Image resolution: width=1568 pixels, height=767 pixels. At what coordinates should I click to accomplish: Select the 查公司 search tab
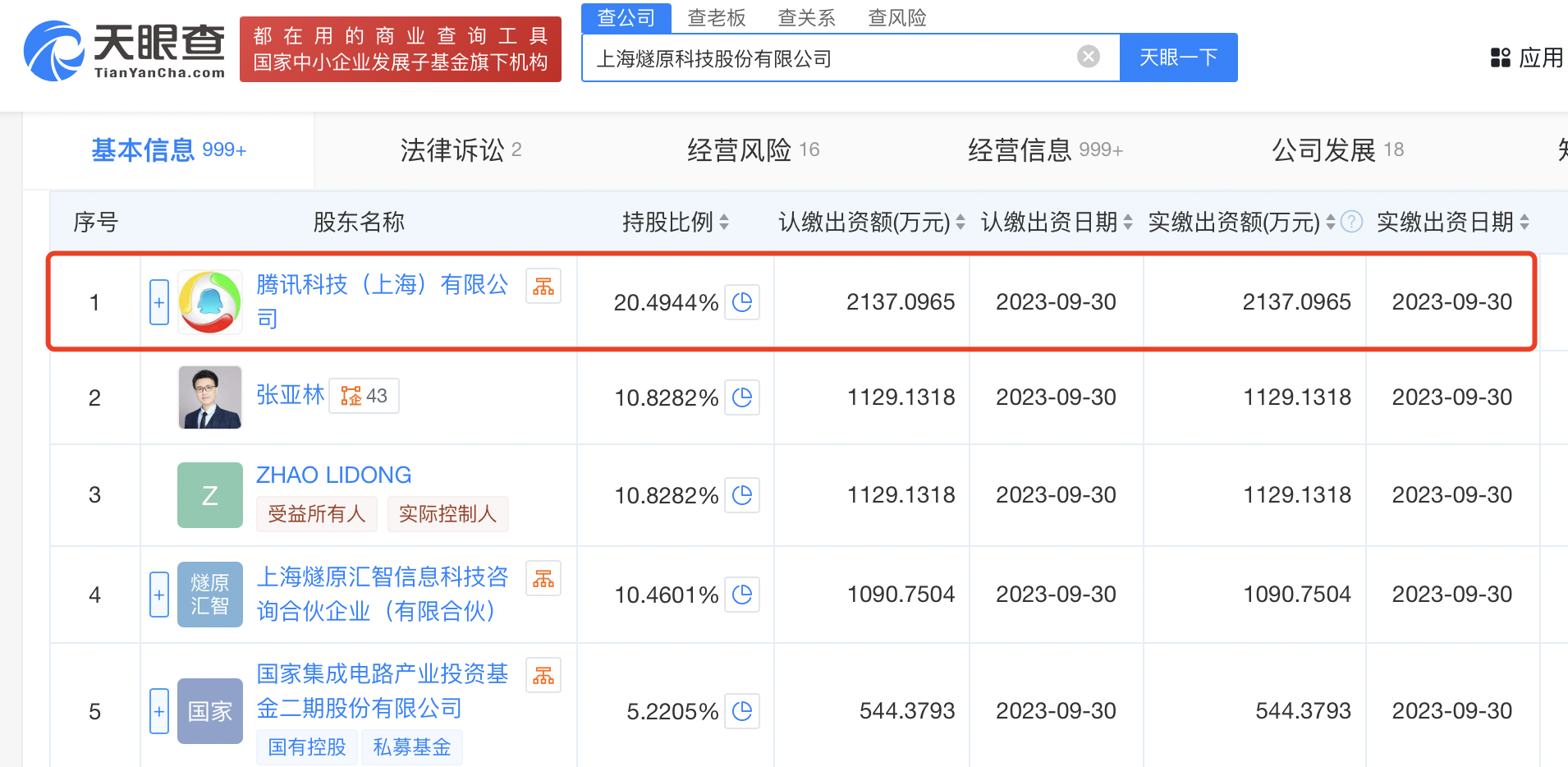[x=626, y=18]
